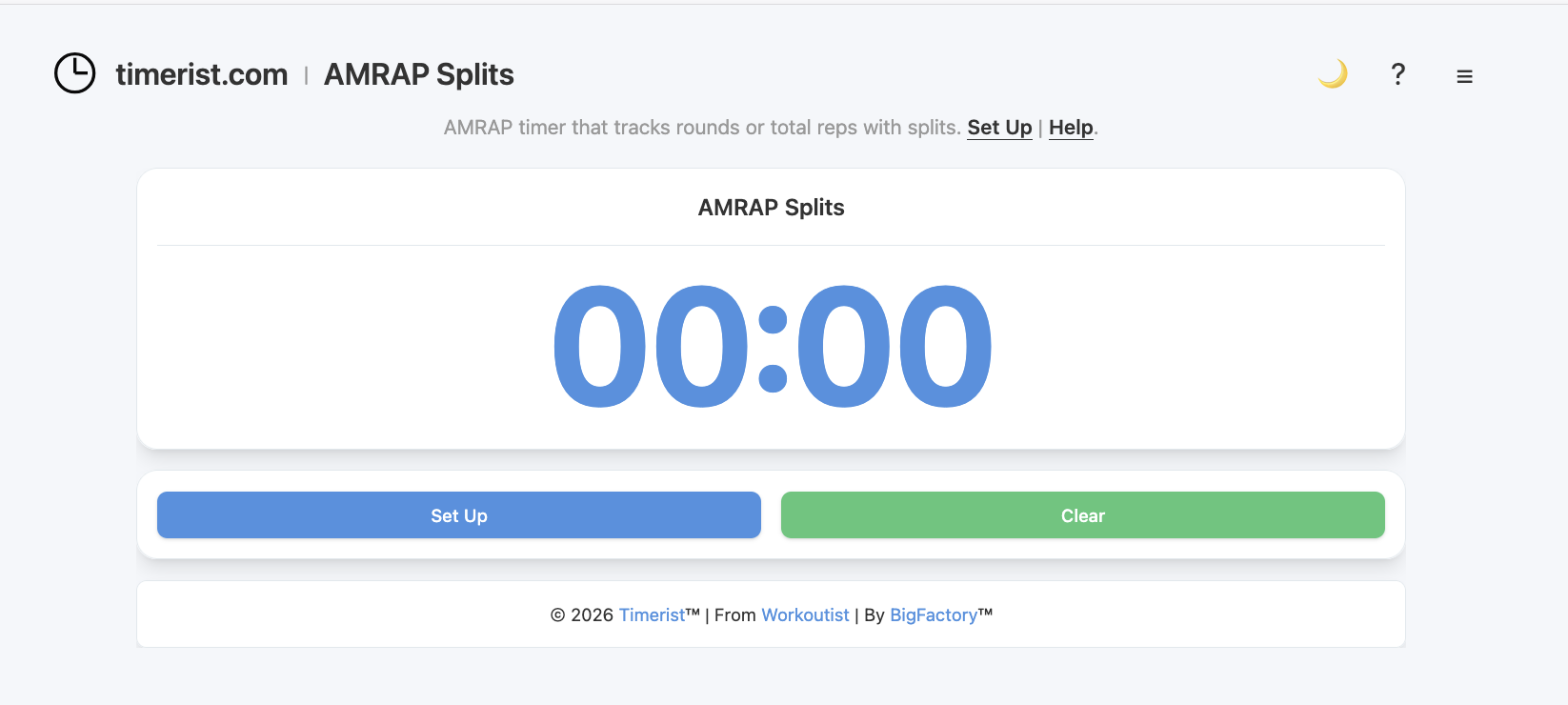Screen dimensions: 1568x705
Task: Click the AMRAP Splits card title
Action: coord(772,207)
